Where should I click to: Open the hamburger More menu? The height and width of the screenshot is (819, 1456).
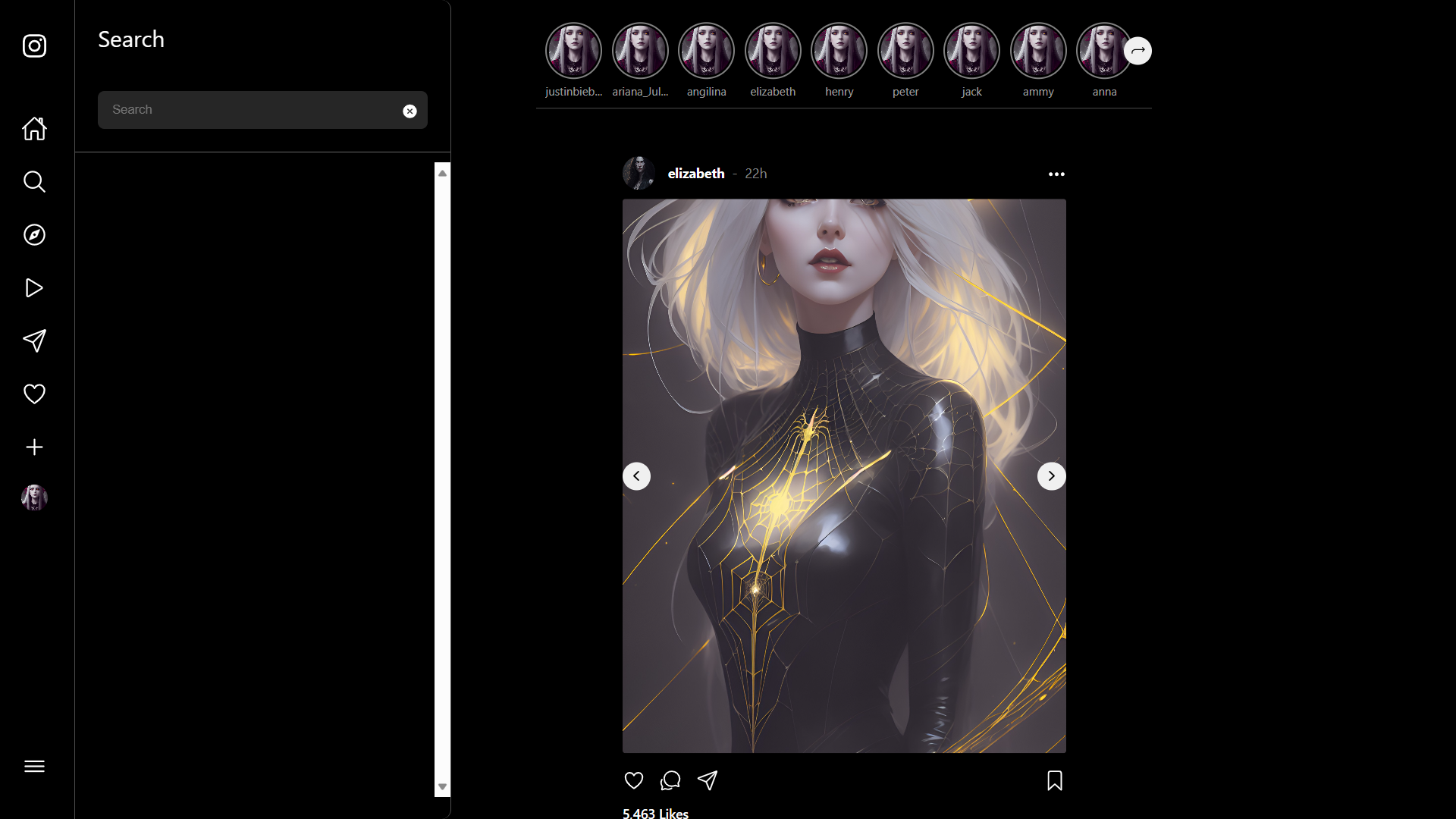34,766
